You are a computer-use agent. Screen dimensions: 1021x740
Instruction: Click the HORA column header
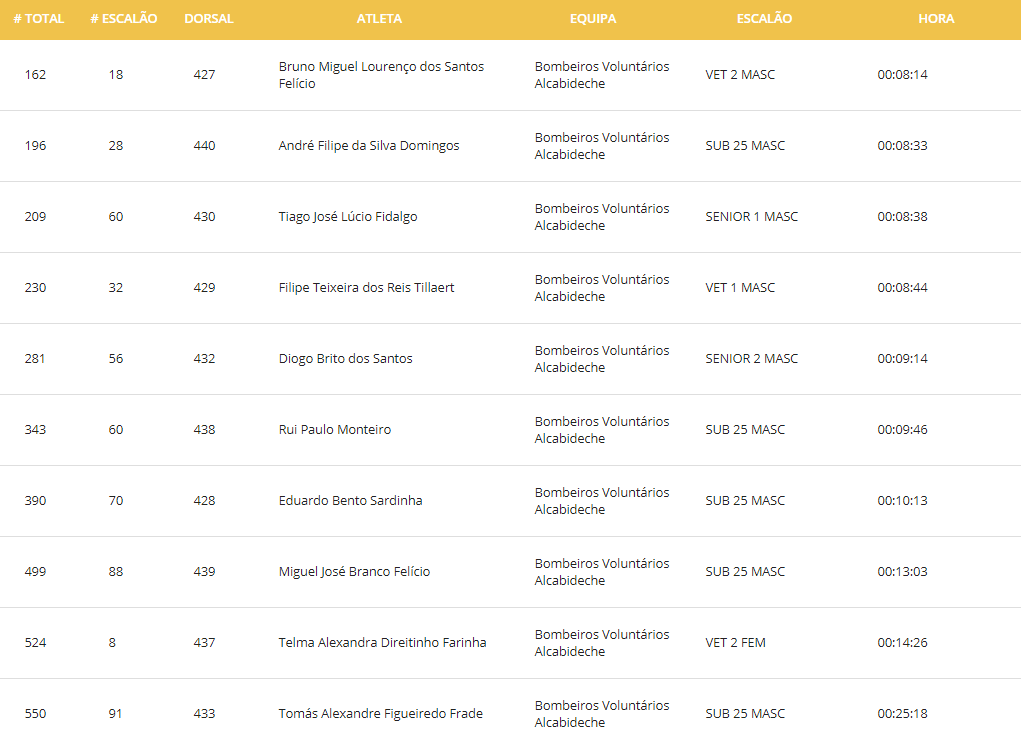point(936,19)
